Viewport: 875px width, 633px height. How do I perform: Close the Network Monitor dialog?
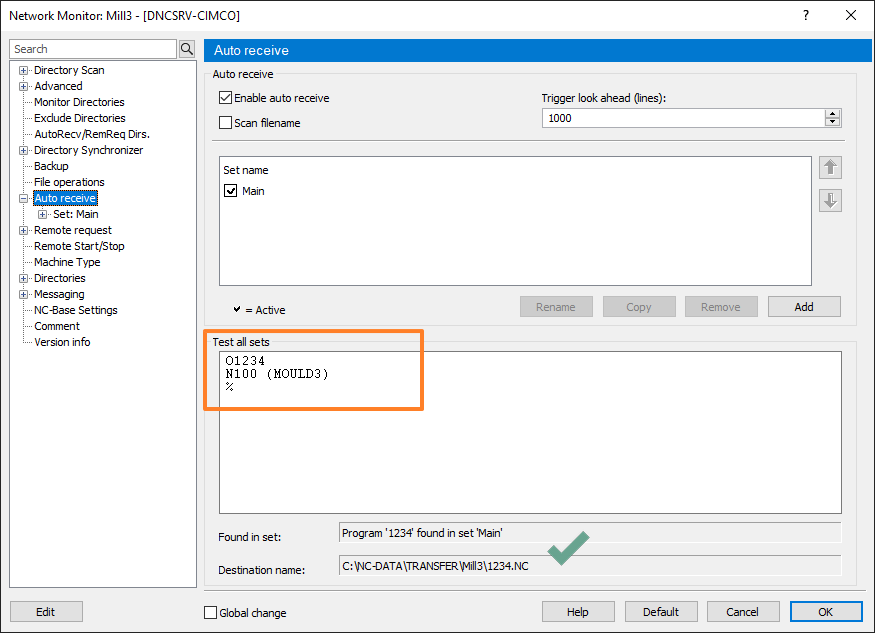[x=850, y=15]
